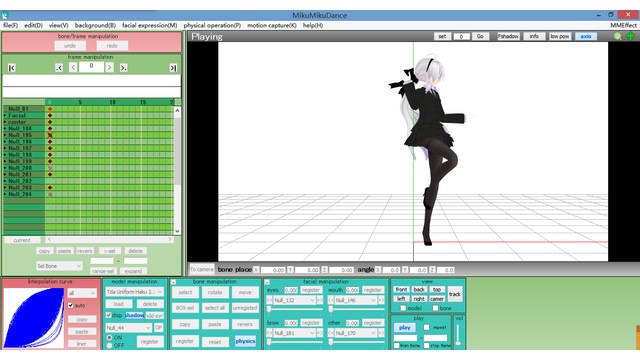Toggle the from flame checkbox
Screen dimensions: 640x360
pos(396,346)
